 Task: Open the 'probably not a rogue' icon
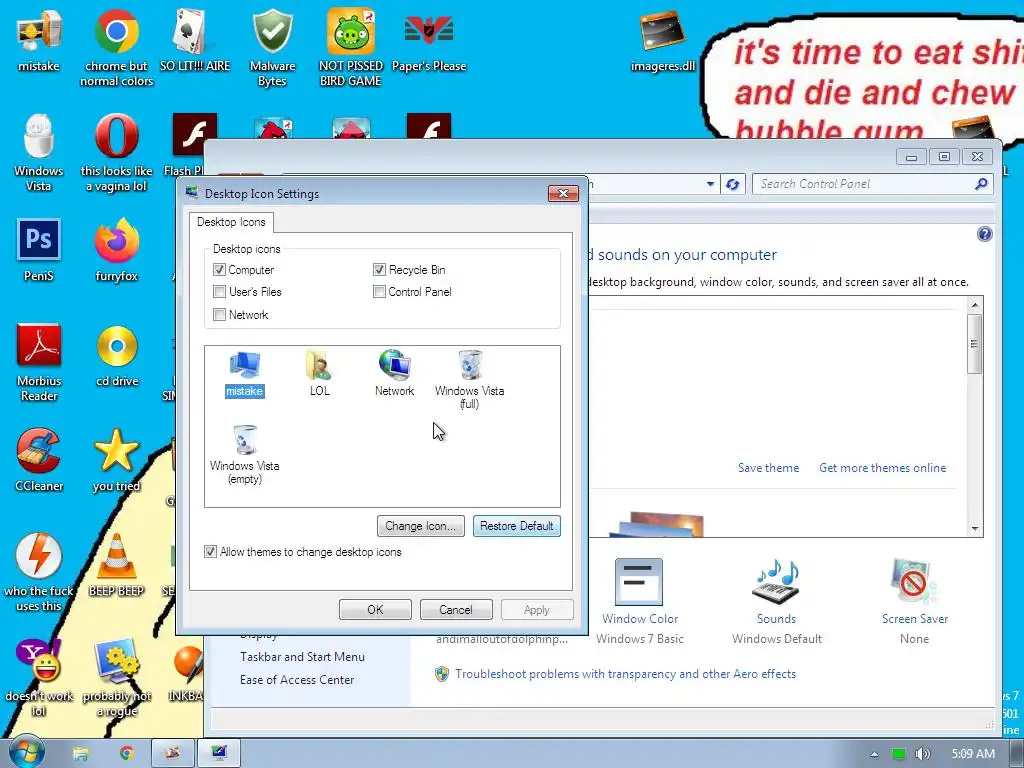click(x=117, y=677)
